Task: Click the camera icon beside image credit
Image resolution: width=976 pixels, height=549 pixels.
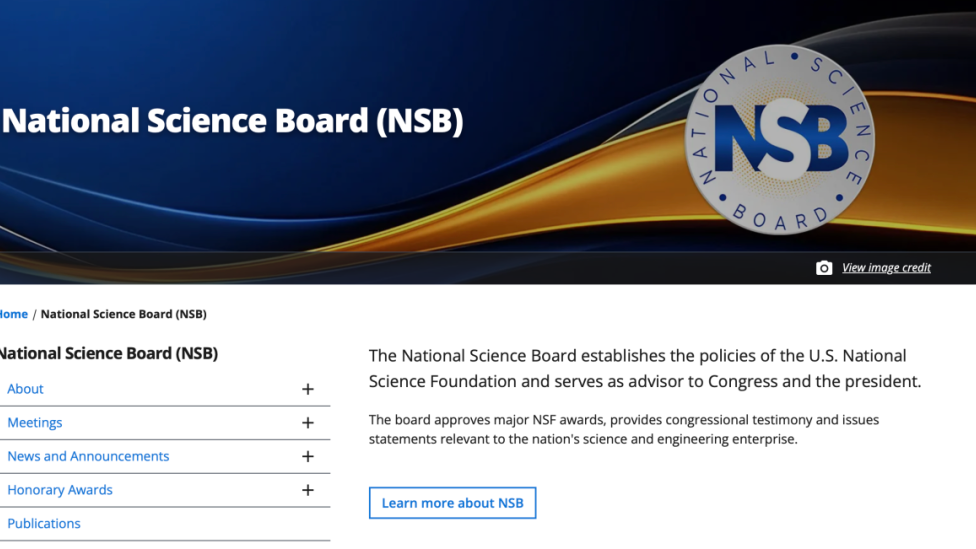Action: click(824, 268)
